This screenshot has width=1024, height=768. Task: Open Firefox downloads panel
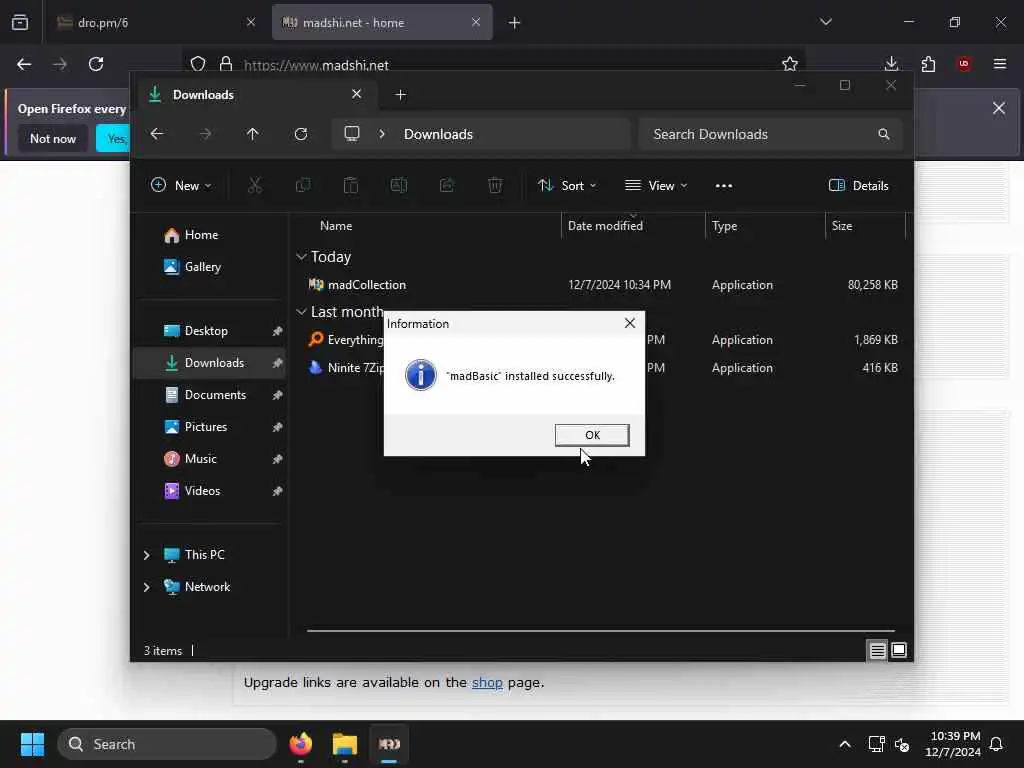pyautogui.click(x=891, y=64)
